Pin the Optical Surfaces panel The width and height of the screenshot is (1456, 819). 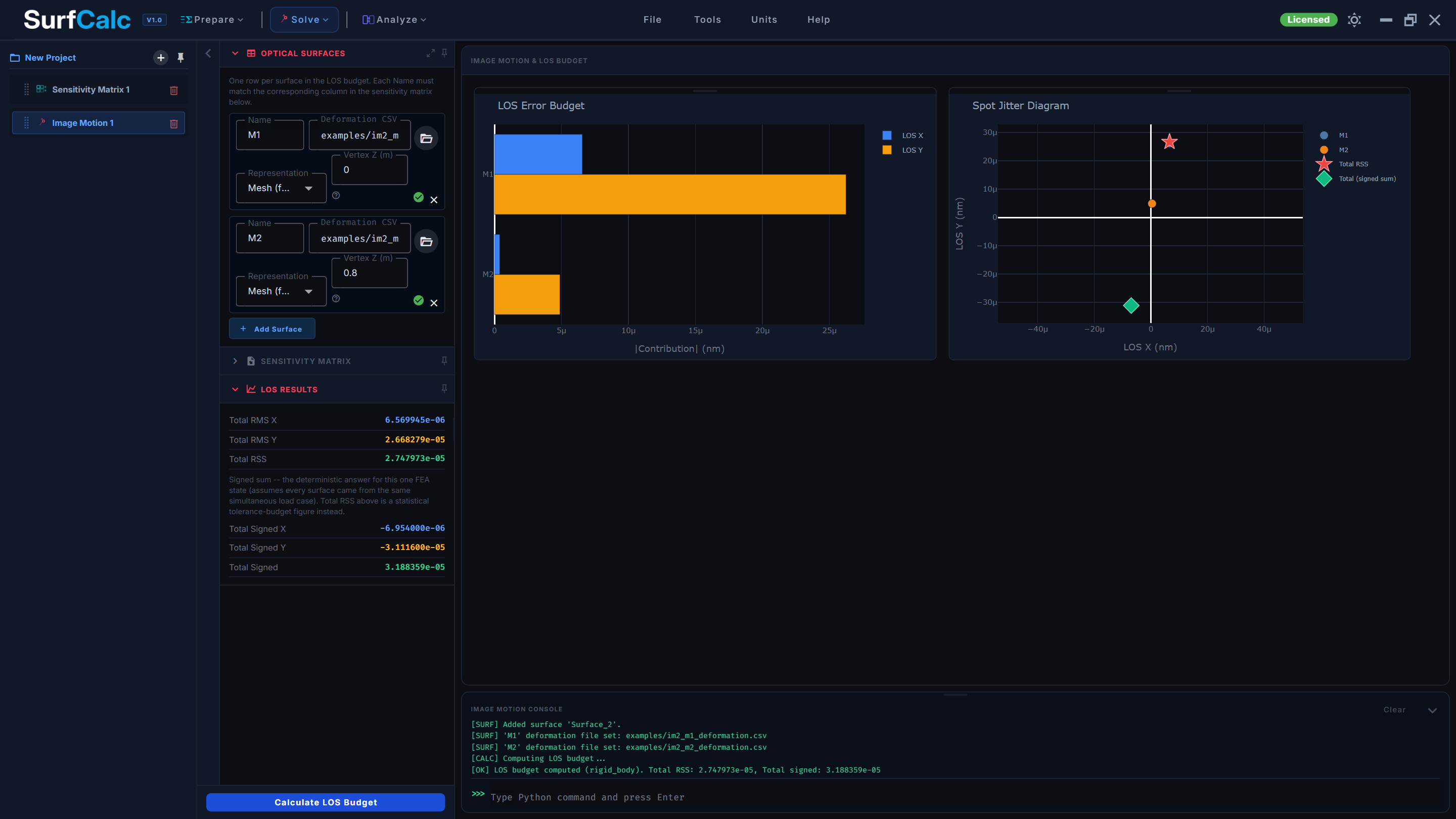tap(444, 53)
